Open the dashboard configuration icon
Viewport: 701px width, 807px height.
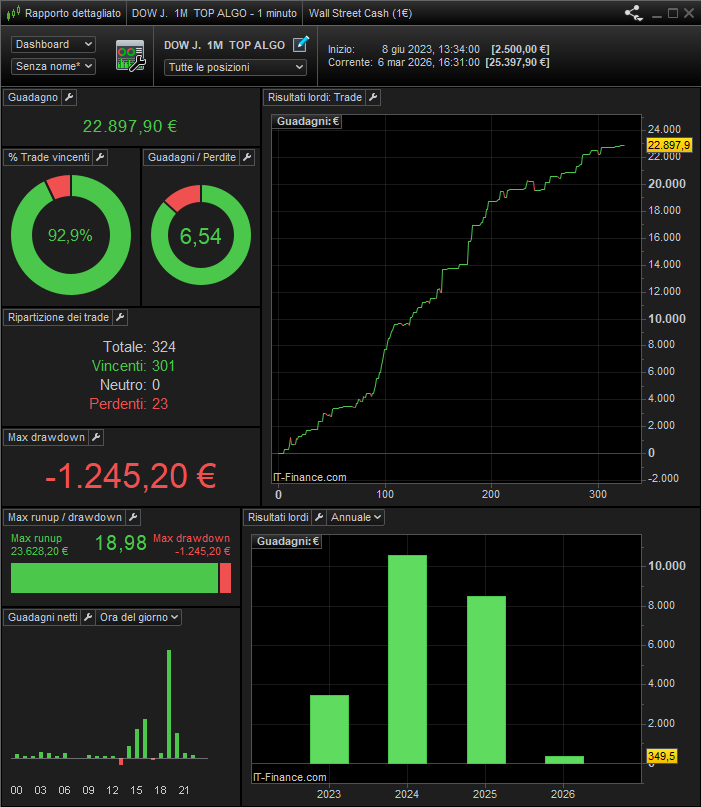pos(130,56)
